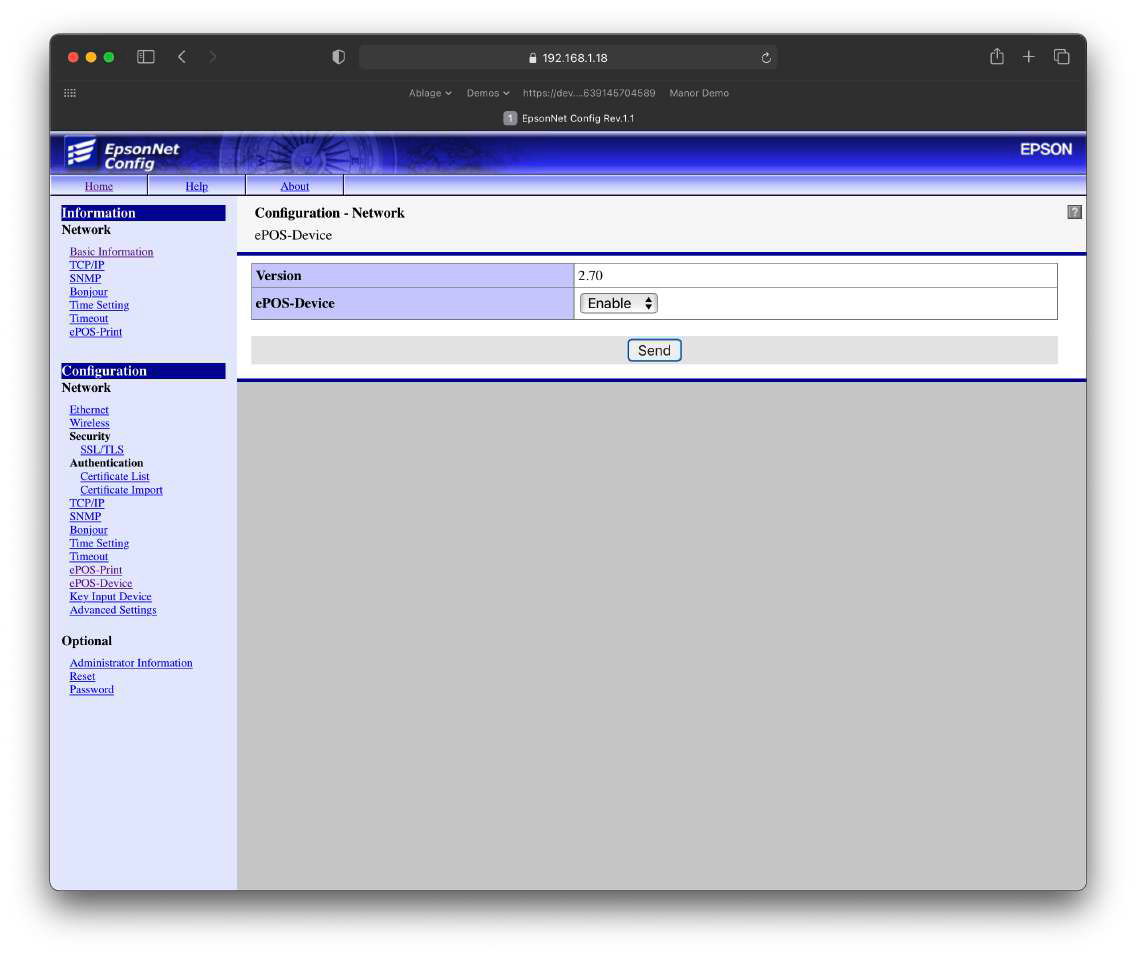Open the https://dev bookmark
Viewport: 1136px width, 956px height.
[589, 93]
